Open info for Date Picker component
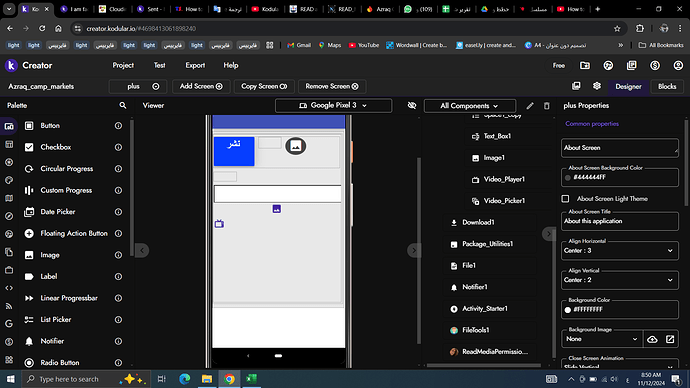 click(x=118, y=212)
